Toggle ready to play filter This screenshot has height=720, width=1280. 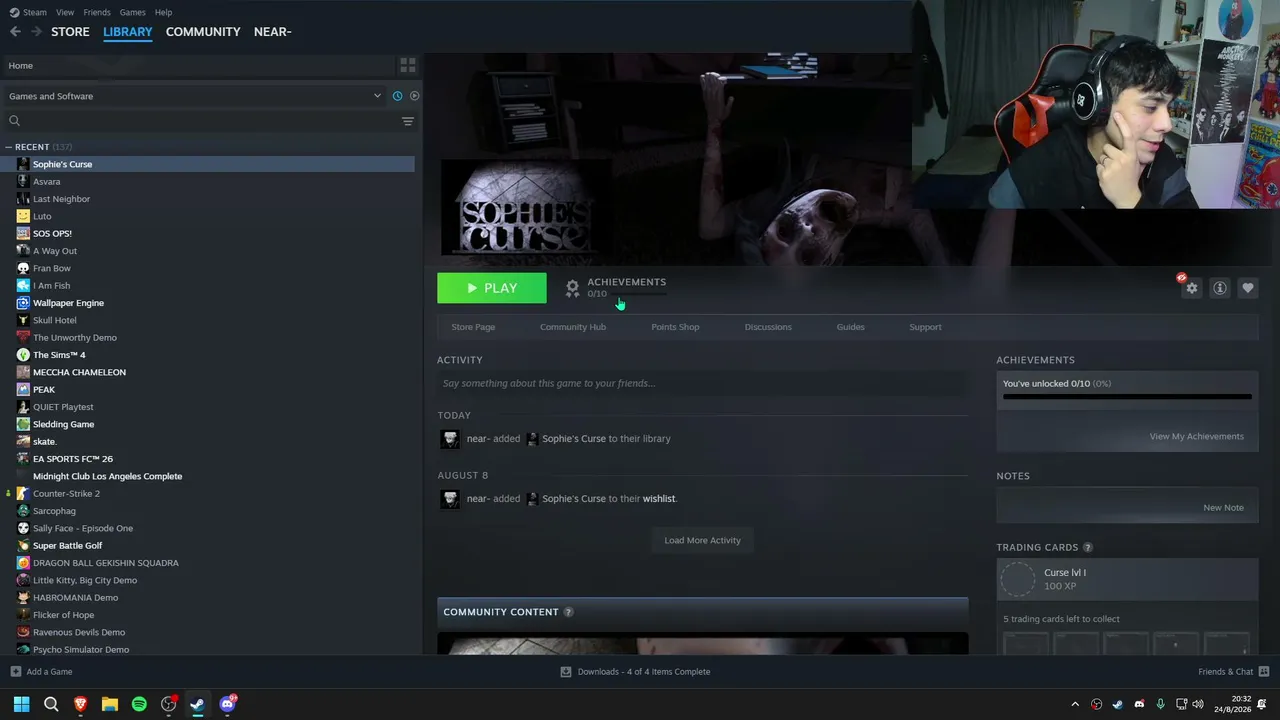(414, 96)
